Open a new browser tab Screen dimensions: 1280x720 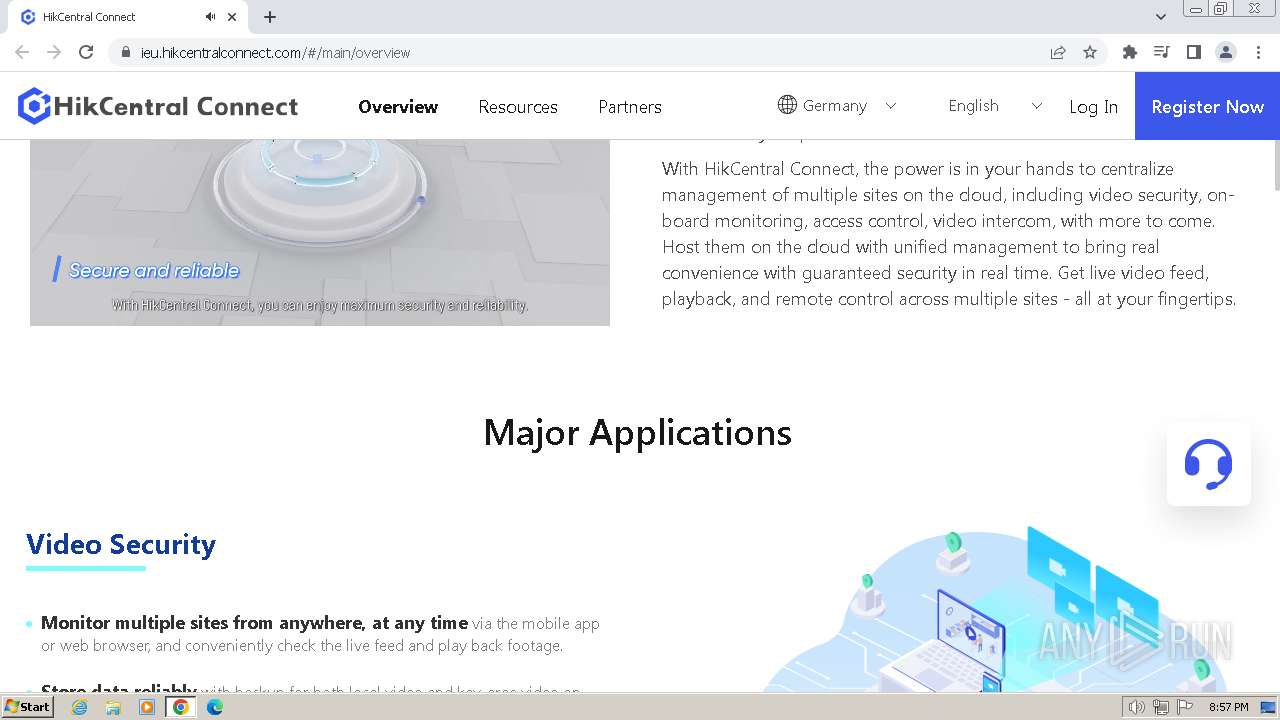click(270, 17)
